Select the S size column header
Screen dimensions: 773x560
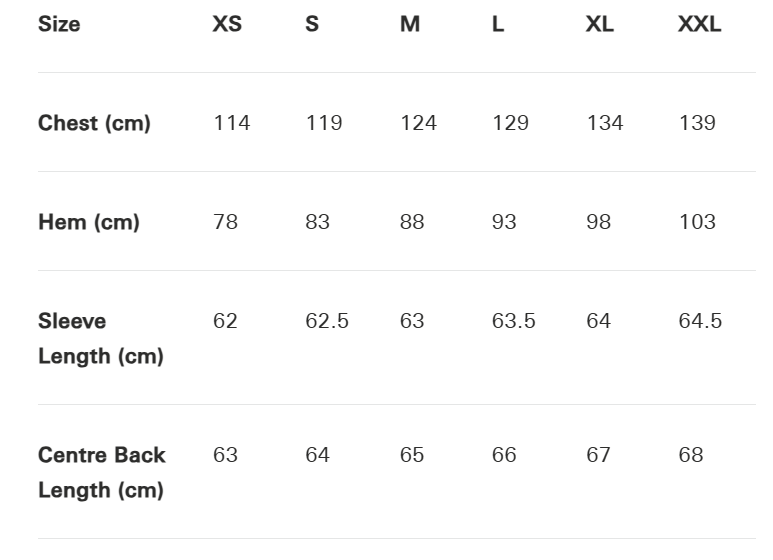(x=312, y=24)
